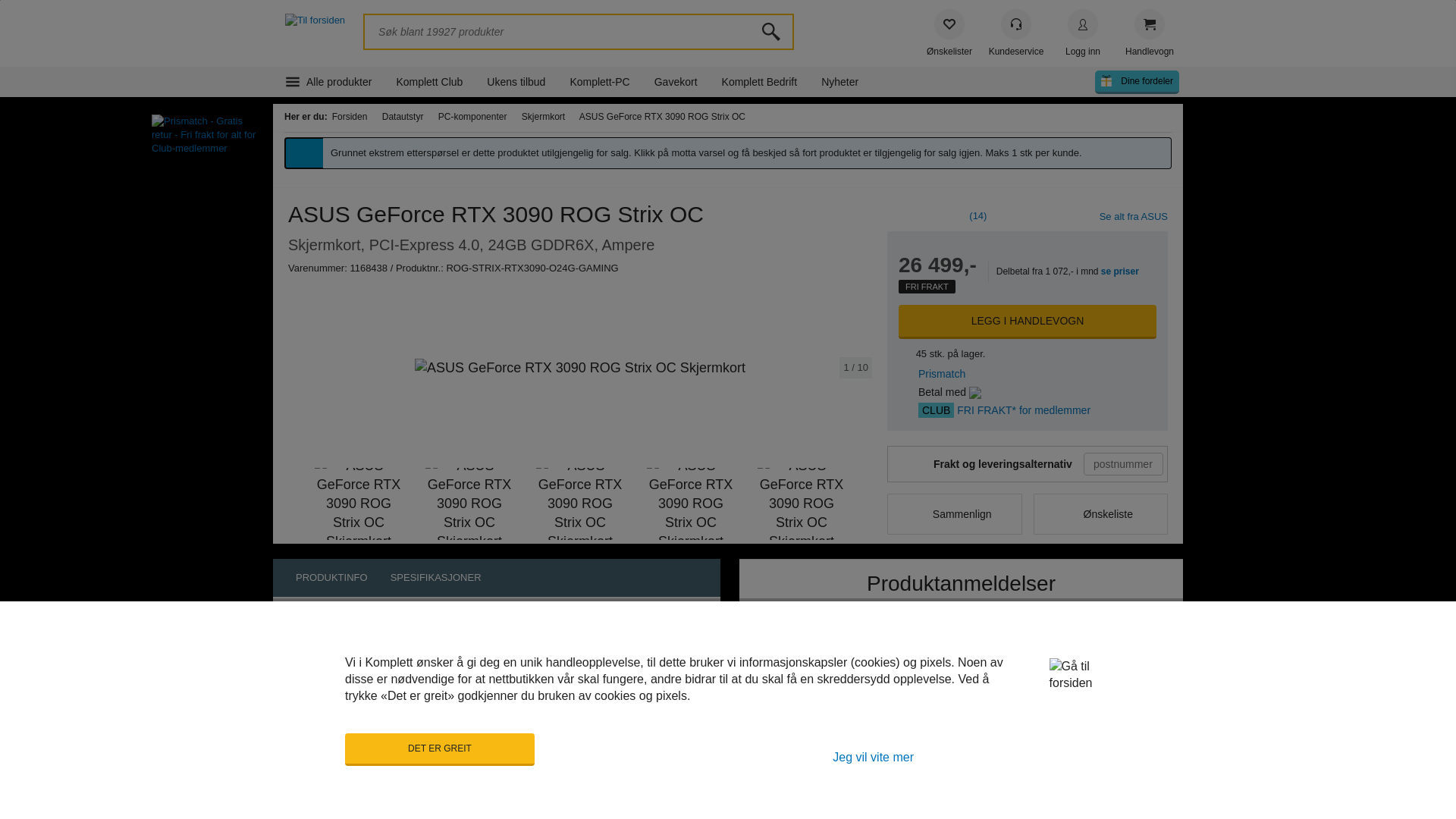The image size is (1456, 819).
Task: Click the search magnifier icon
Action: point(770,32)
